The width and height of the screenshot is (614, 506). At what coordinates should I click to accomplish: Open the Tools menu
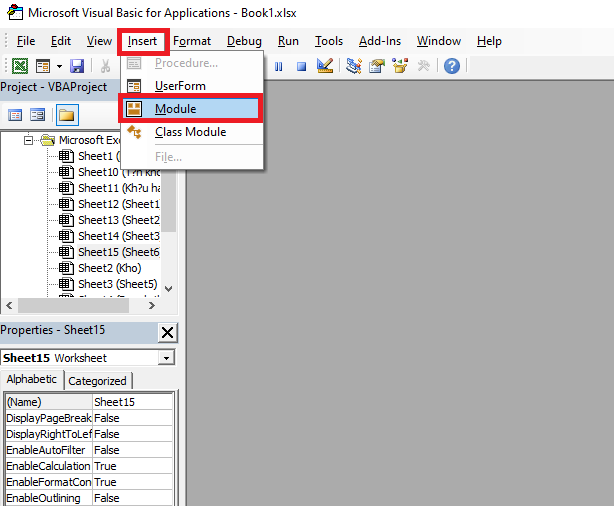(329, 41)
